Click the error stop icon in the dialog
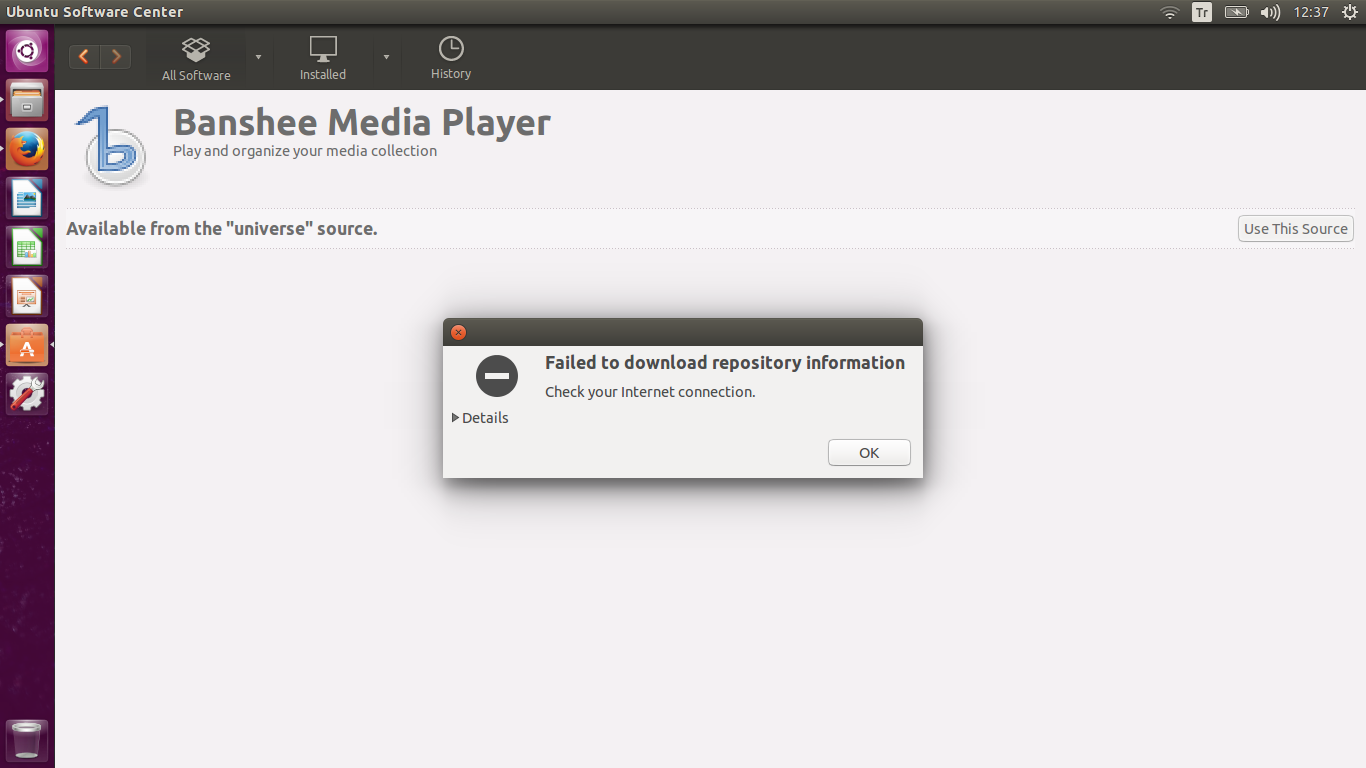The height and width of the screenshot is (768, 1366). pyautogui.click(x=497, y=376)
